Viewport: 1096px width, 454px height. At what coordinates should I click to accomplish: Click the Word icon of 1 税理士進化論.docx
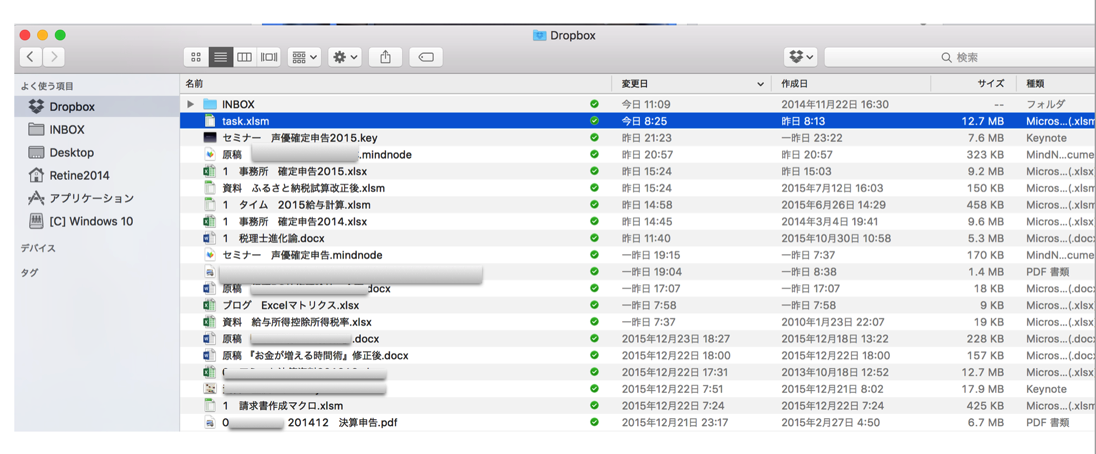point(208,238)
